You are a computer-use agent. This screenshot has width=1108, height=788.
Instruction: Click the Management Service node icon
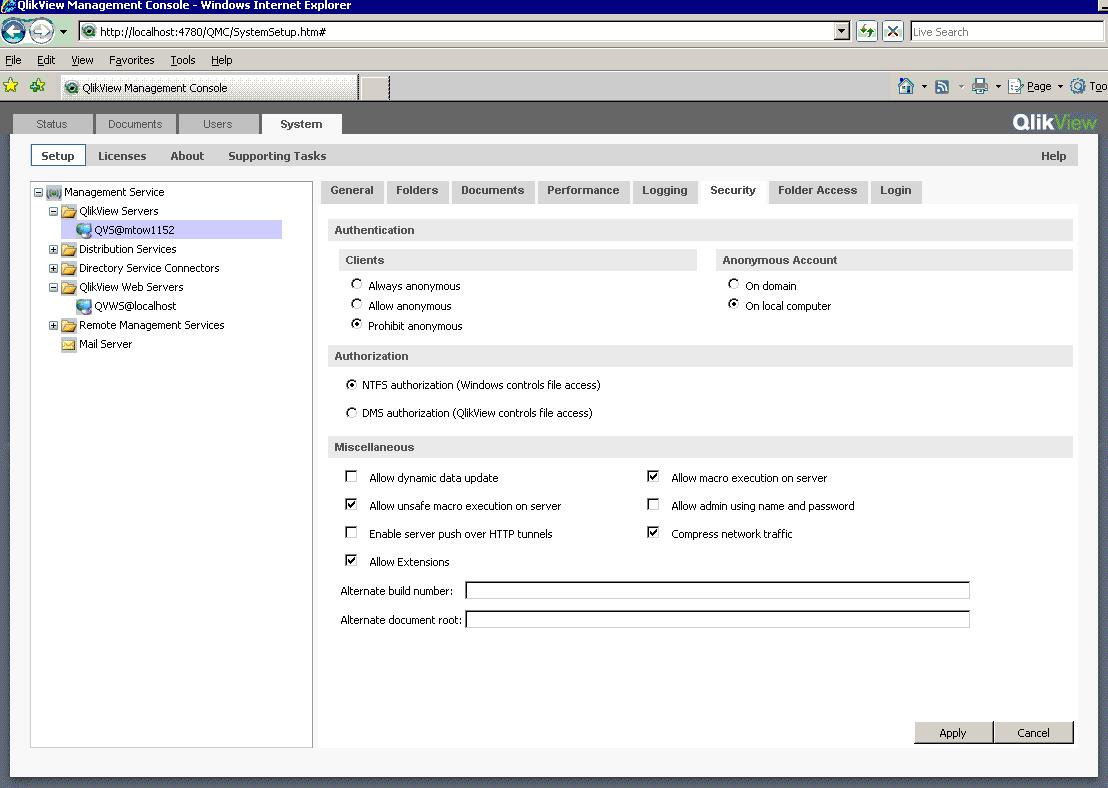[54, 192]
